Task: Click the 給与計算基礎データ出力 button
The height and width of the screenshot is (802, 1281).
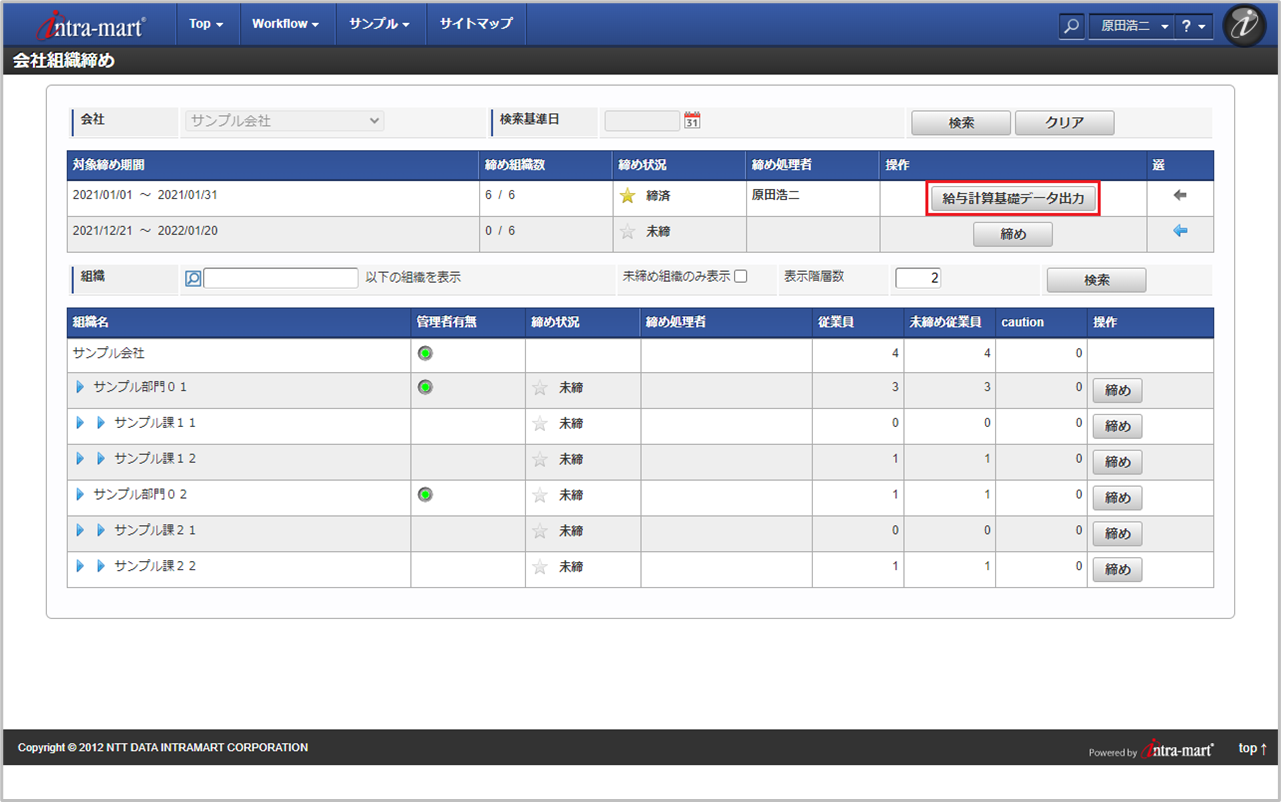Action: tap(1014, 199)
